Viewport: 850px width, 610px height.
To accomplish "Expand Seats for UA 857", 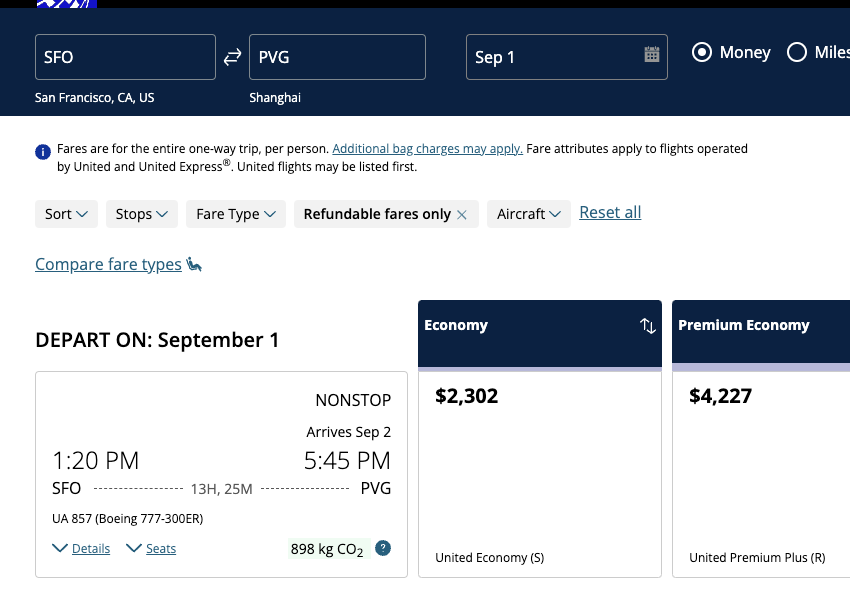I will click(x=151, y=548).
